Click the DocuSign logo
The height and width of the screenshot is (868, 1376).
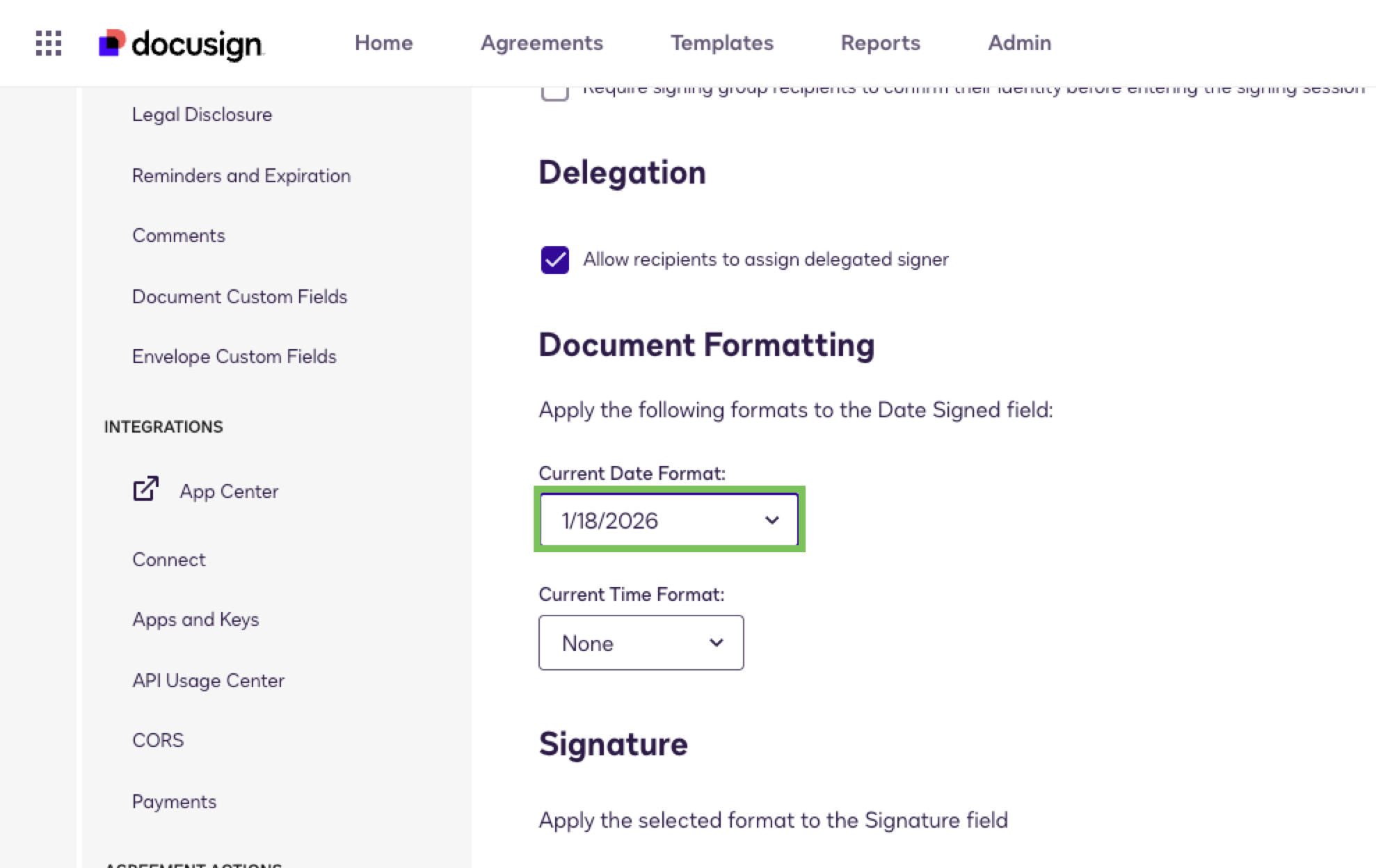click(x=182, y=44)
